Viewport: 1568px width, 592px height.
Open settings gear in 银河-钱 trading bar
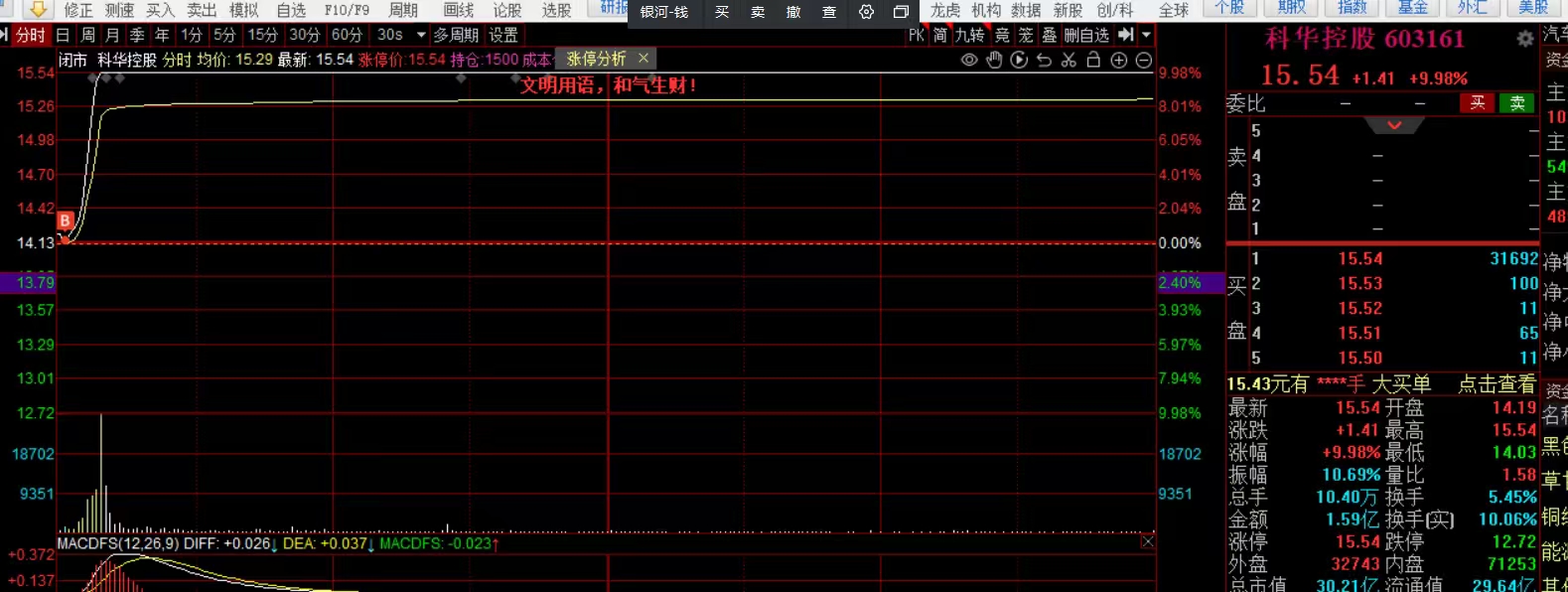click(x=866, y=12)
